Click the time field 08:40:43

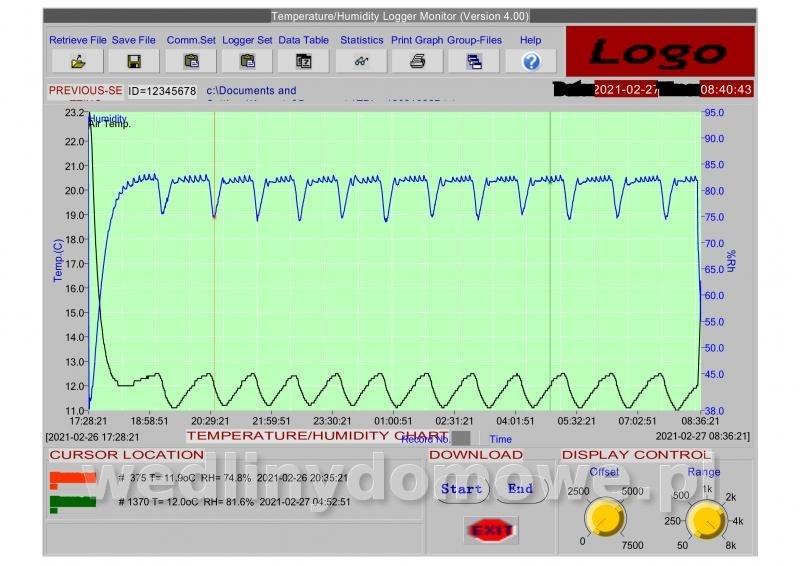pos(726,90)
